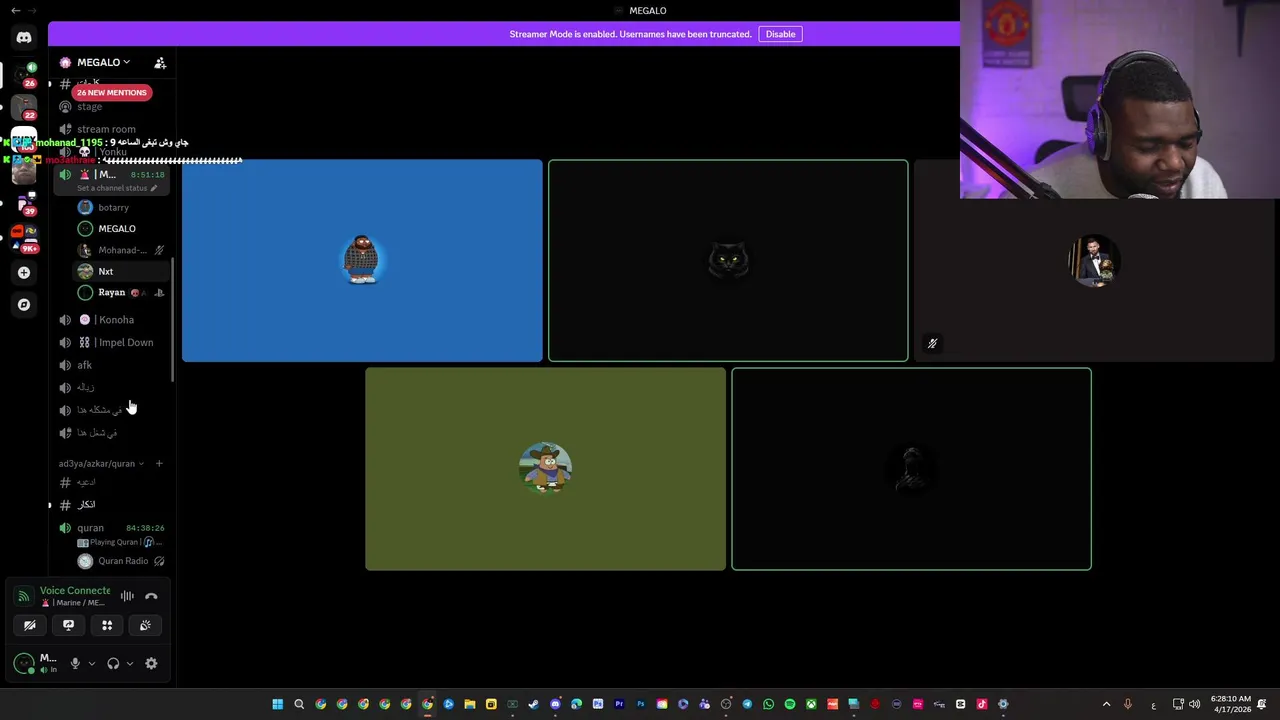1280x720 pixels.
Task: Open File Explorer from the taskbar
Action: (x=470, y=704)
